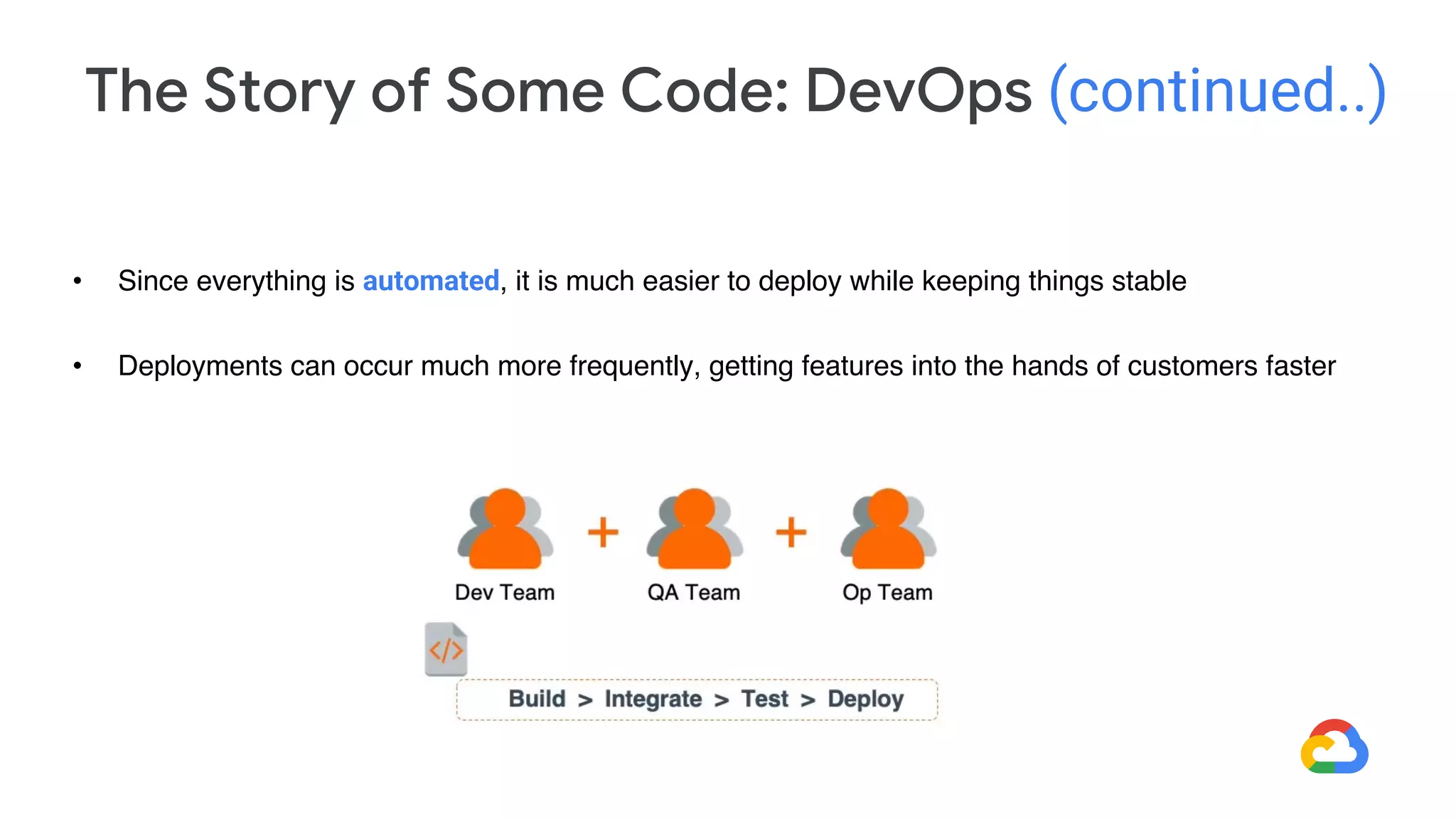Viewport: 1456px width, 819px height.
Task: Click the QA Team people icon
Action: click(695, 528)
